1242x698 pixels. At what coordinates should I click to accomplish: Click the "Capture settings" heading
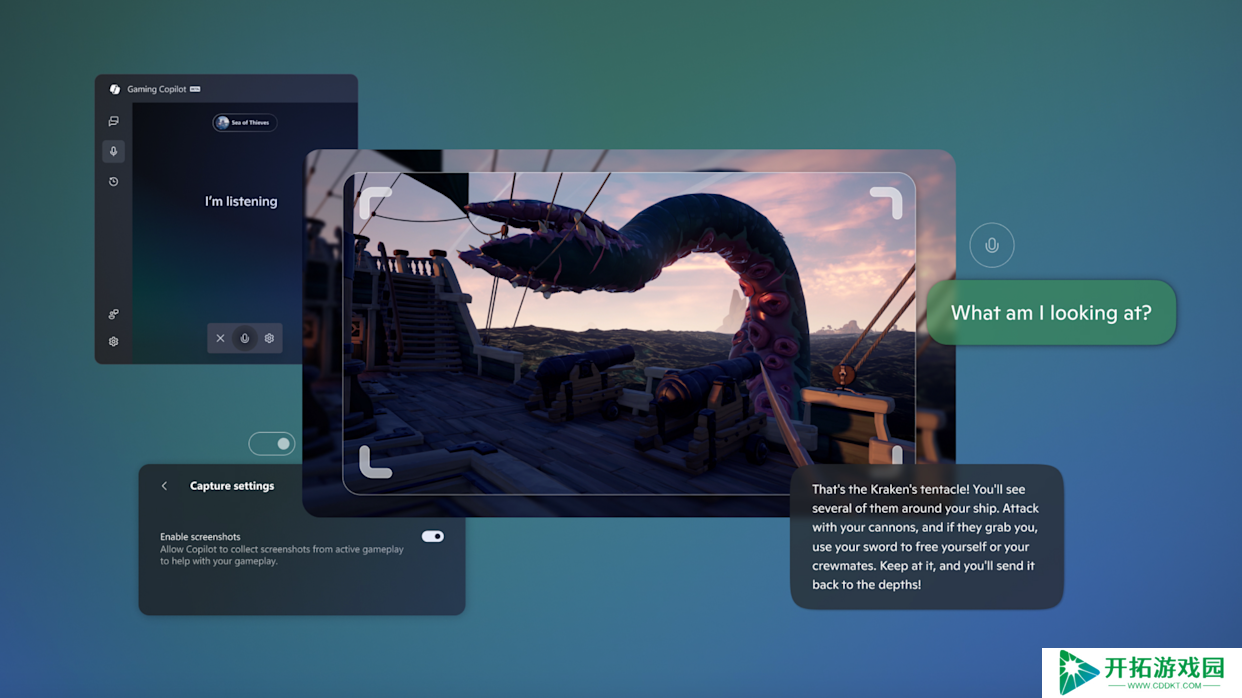click(x=232, y=486)
